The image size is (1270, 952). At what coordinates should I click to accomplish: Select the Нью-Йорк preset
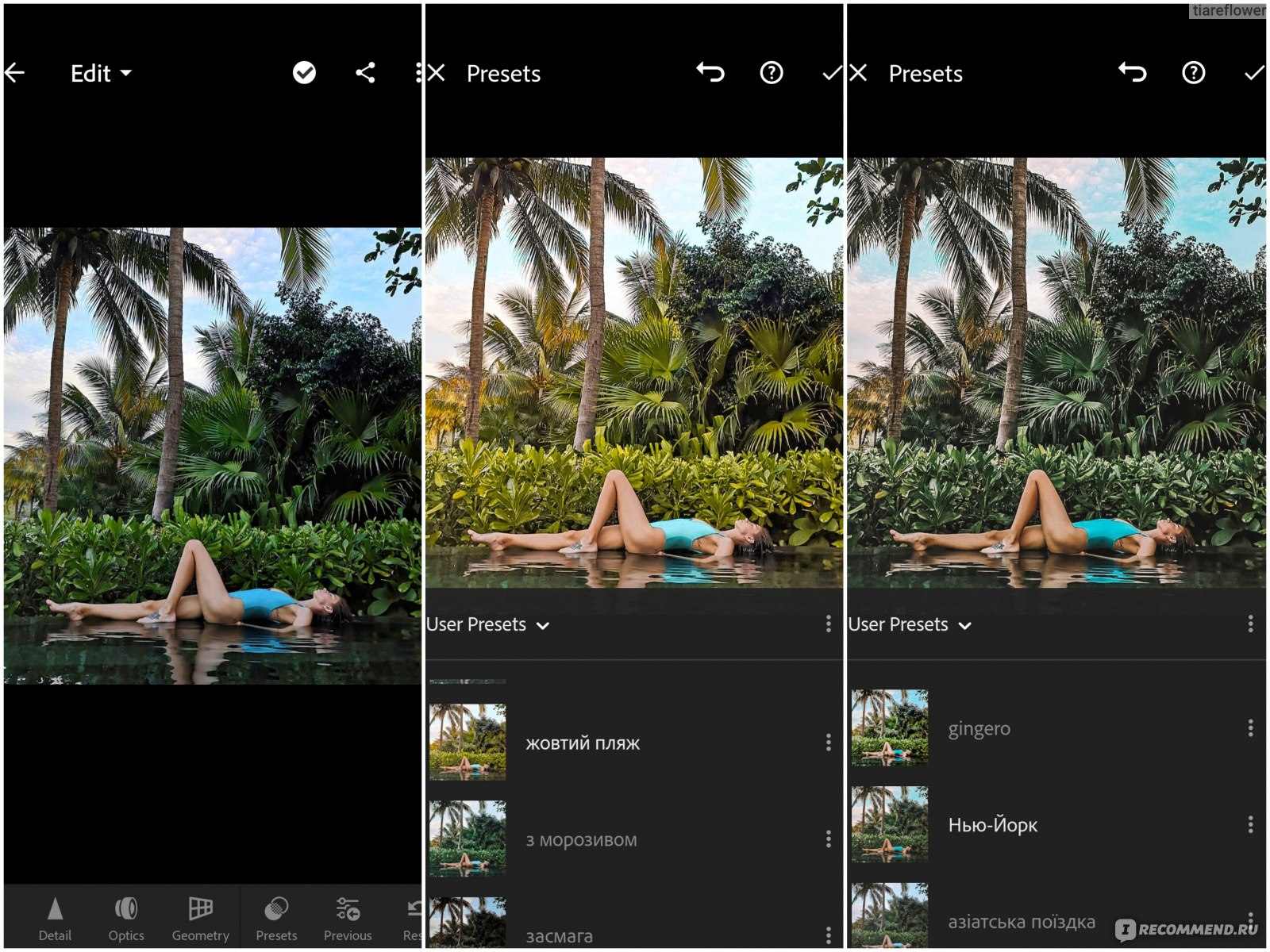992,825
